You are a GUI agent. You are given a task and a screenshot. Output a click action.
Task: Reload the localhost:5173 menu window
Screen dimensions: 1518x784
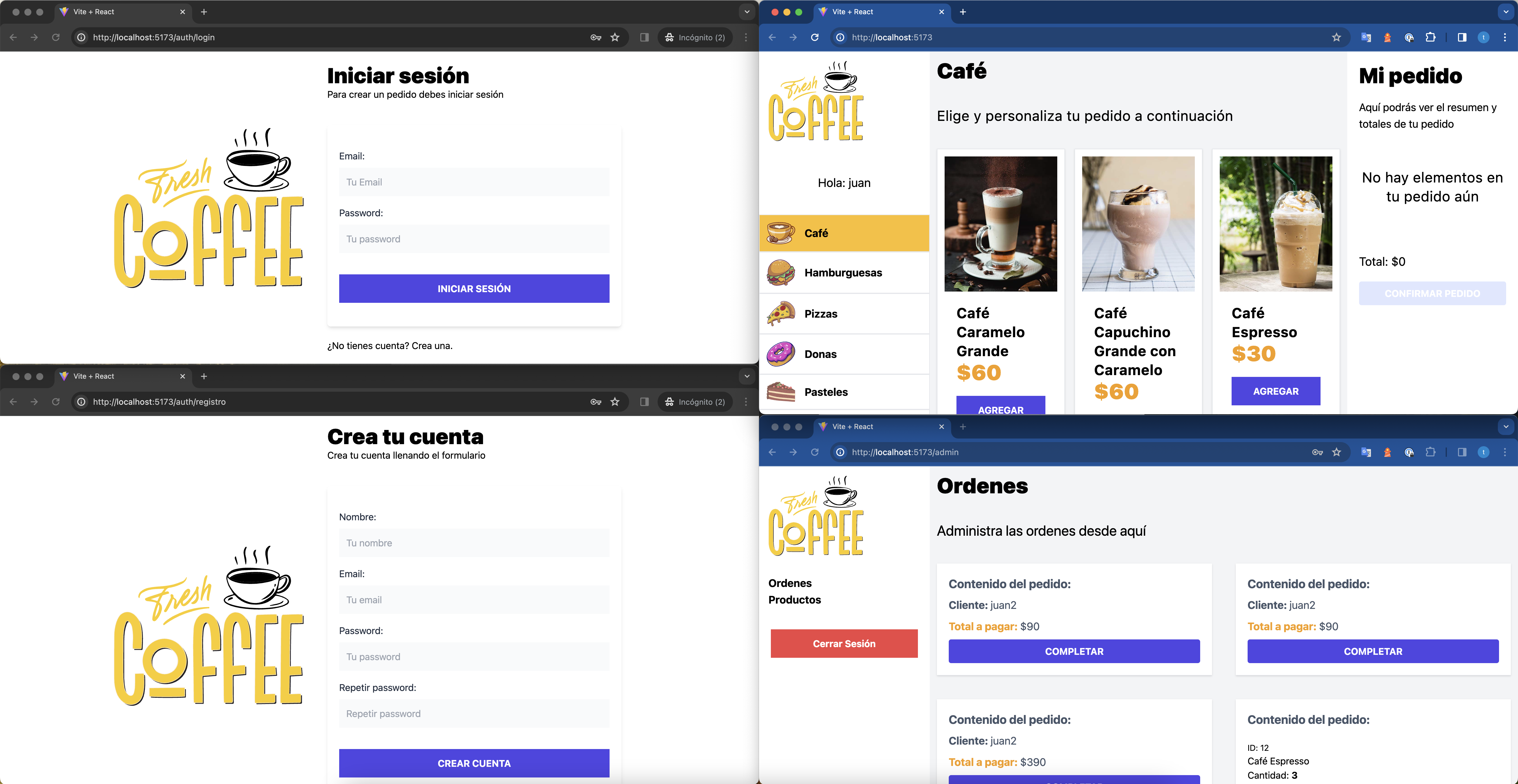point(814,37)
